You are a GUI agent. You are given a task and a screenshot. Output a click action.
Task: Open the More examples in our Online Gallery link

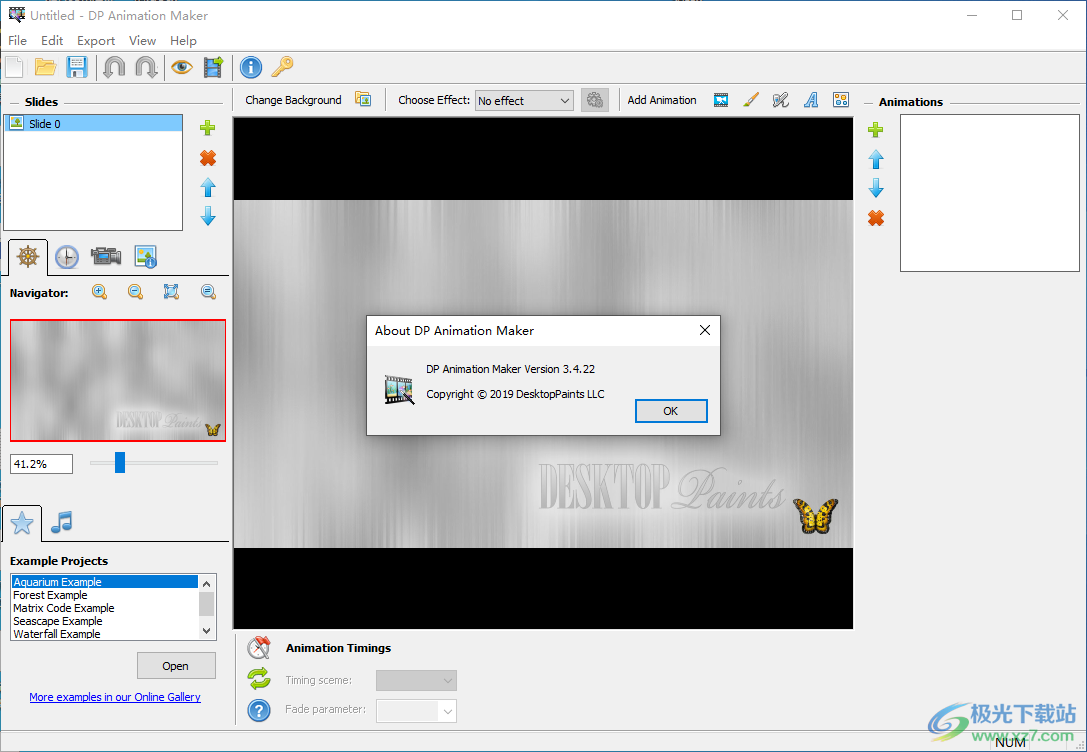pos(115,697)
